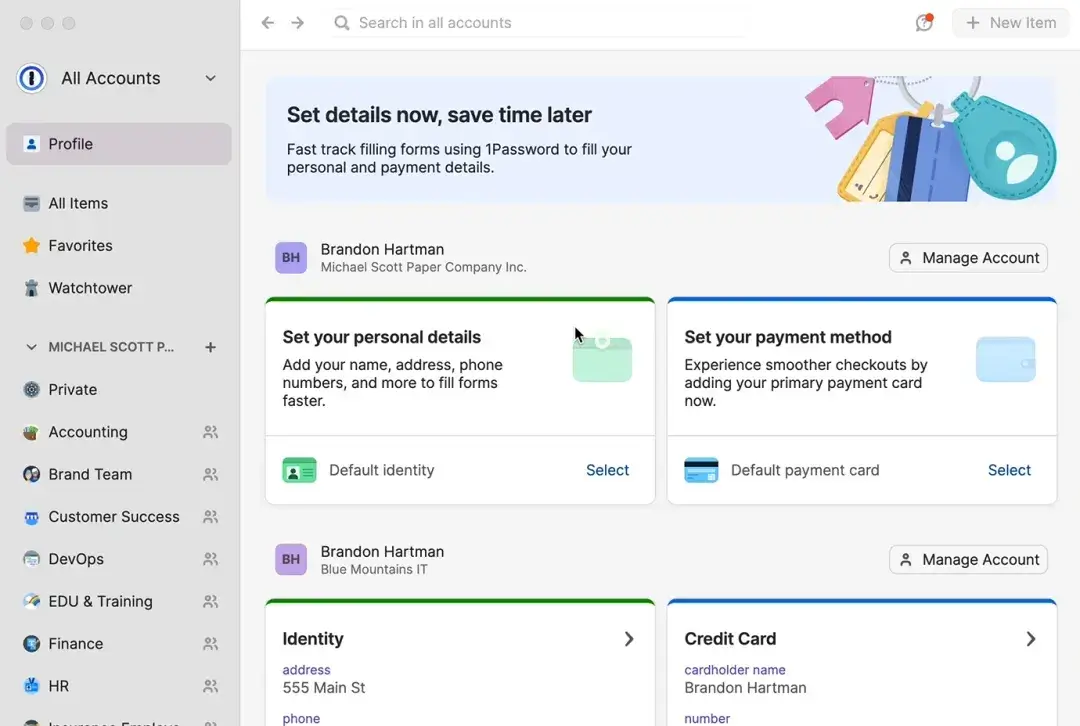1080x726 pixels.
Task: Click the green wallet illustration
Action: (x=602, y=358)
